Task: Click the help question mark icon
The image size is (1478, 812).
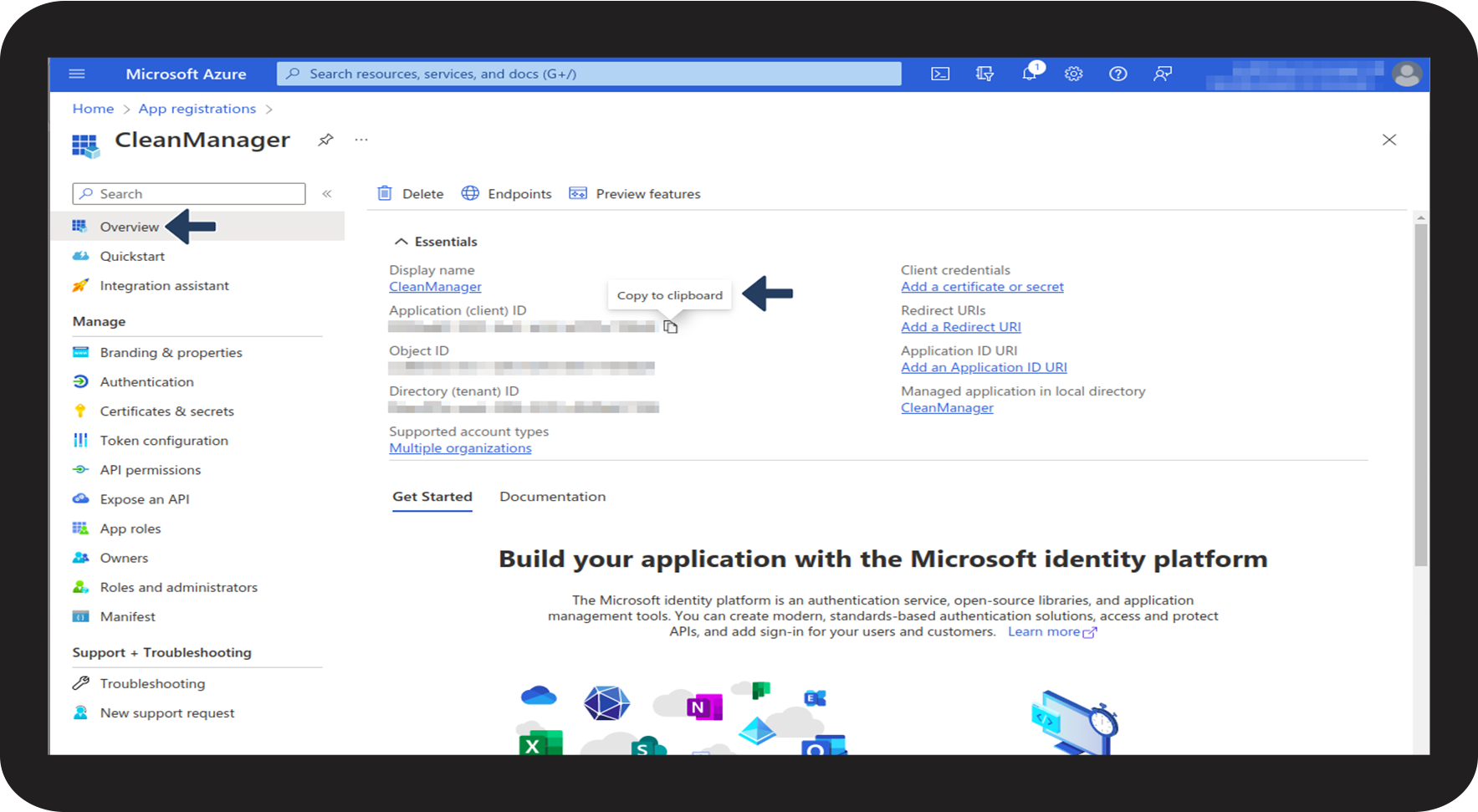Action: tap(1117, 74)
